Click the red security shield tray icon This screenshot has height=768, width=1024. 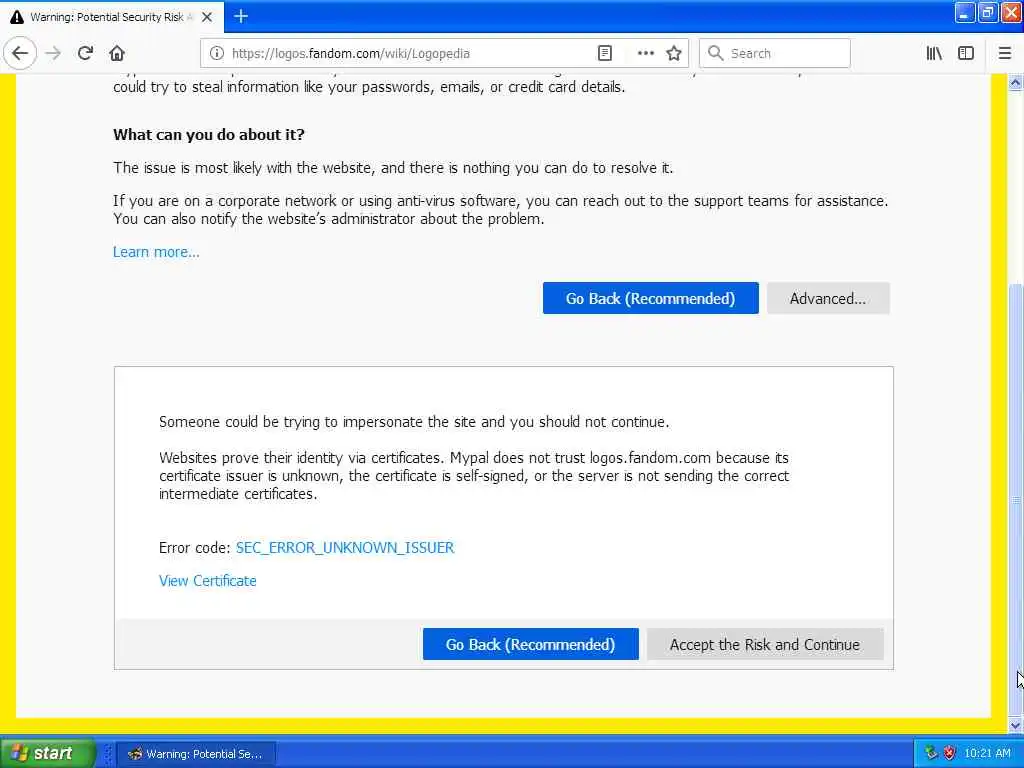[x=950, y=753]
